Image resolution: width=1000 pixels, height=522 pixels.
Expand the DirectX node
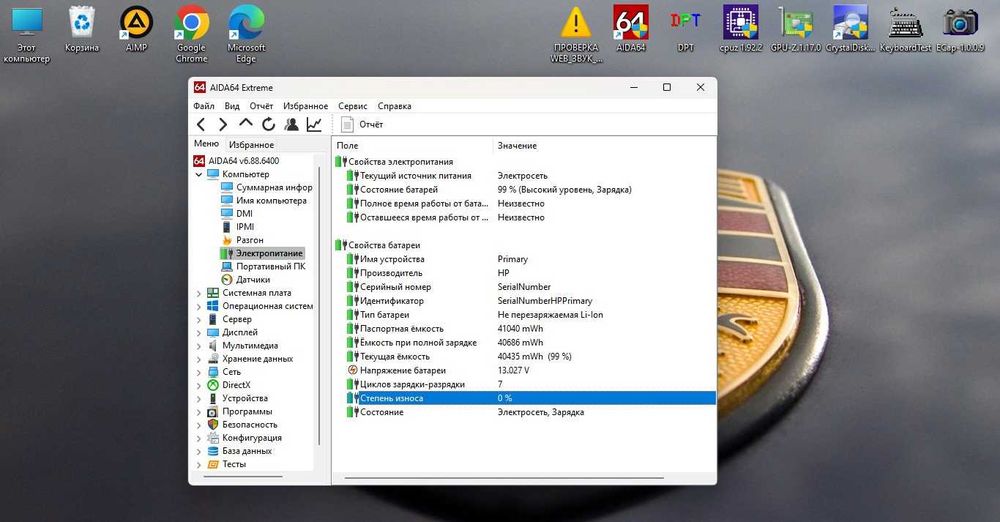click(198, 385)
